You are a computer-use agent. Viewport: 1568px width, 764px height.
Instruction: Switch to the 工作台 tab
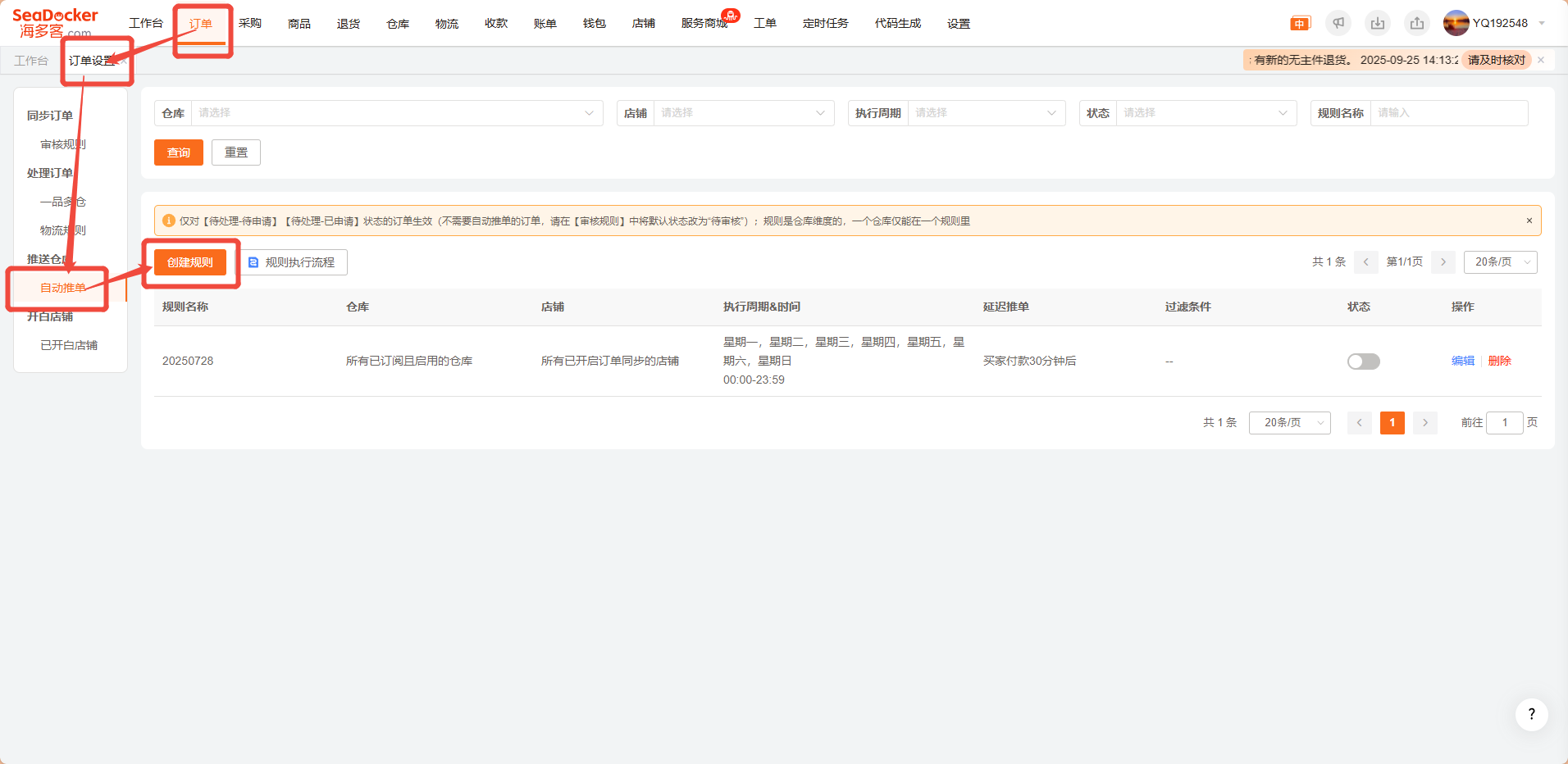click(31, 61)
